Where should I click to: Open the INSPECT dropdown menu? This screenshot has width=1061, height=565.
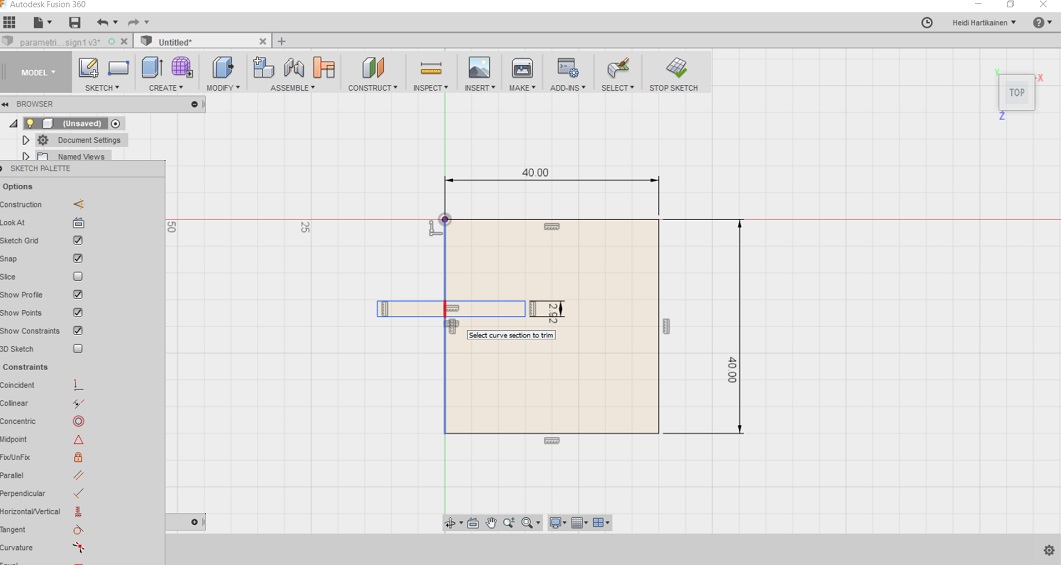pyautogui.click(x=430, y=88)
